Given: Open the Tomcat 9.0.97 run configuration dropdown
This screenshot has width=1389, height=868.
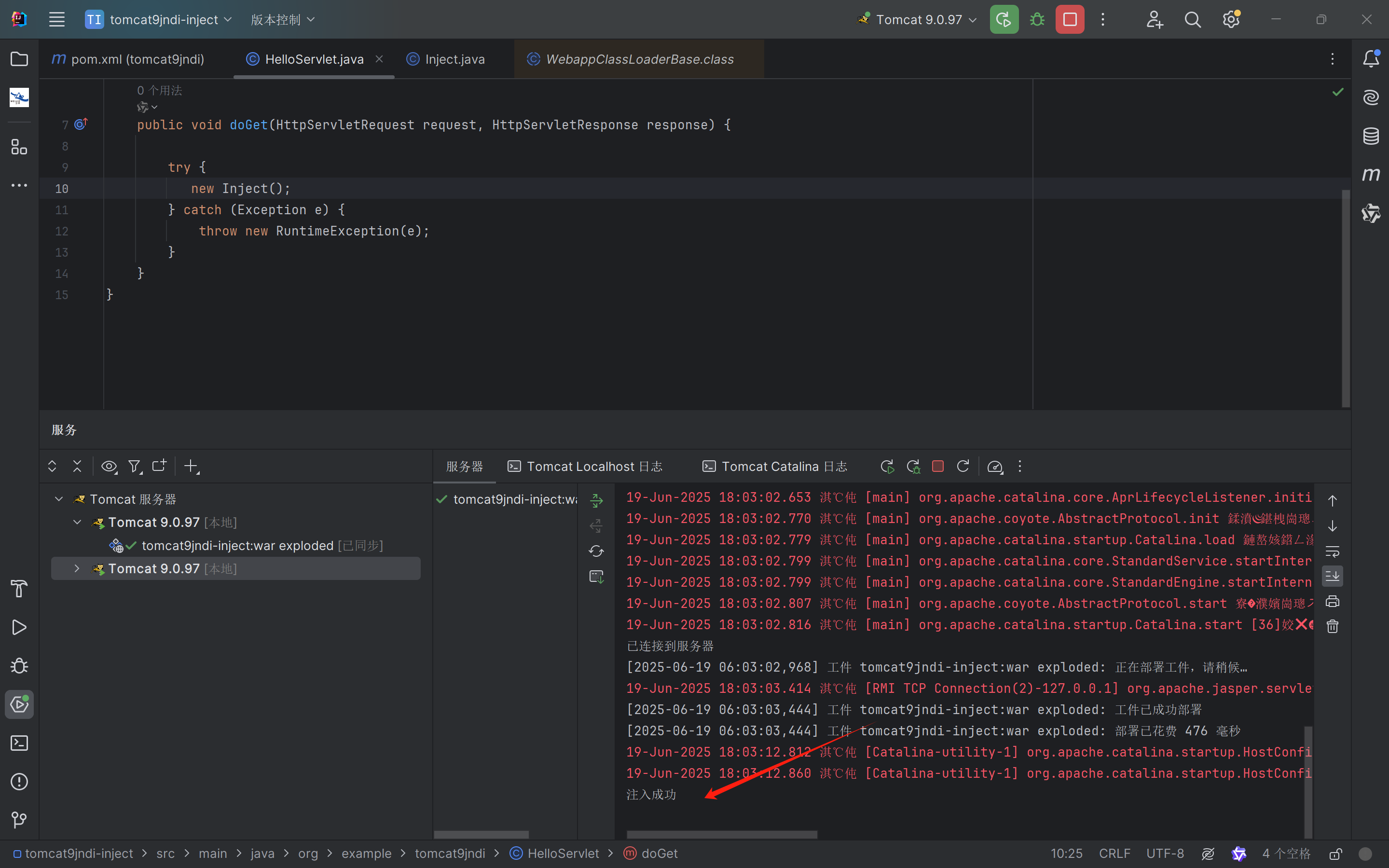Looking at the screenshot, I should (x=918, y=19).
